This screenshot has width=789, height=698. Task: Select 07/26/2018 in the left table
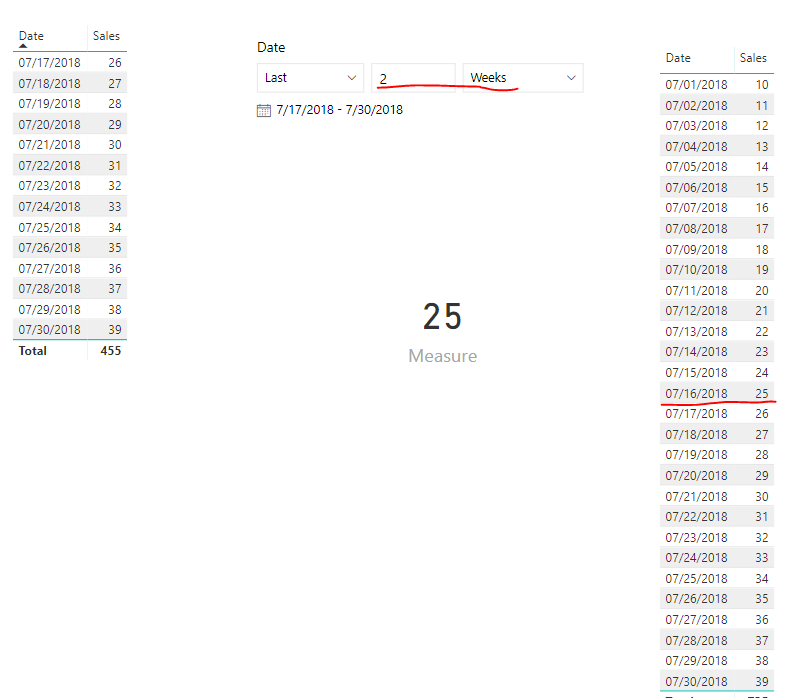(49, 248)
